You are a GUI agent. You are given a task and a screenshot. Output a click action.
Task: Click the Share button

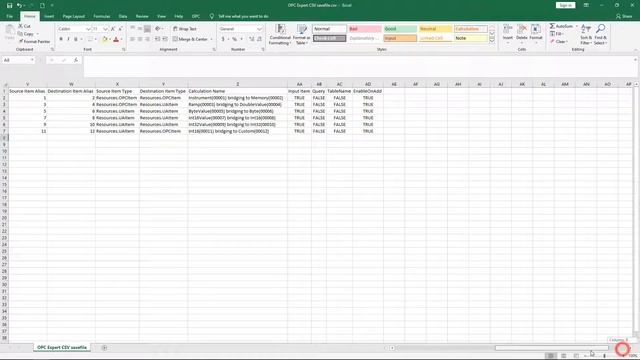pos(624,16)
